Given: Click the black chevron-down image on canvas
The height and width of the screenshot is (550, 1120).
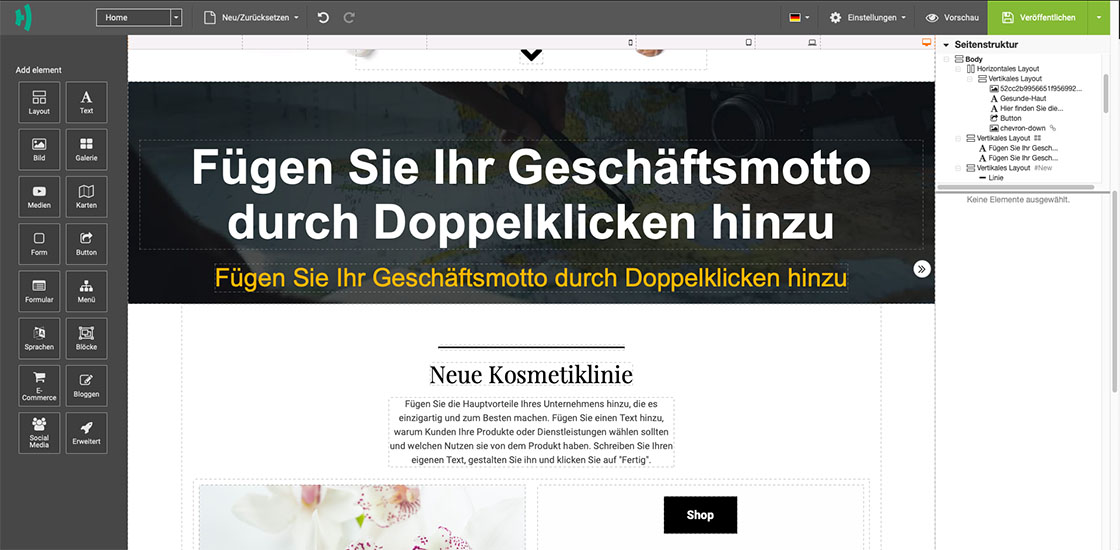Looking at the screenshot, I should pyautogui.click(x=531, y=55).
